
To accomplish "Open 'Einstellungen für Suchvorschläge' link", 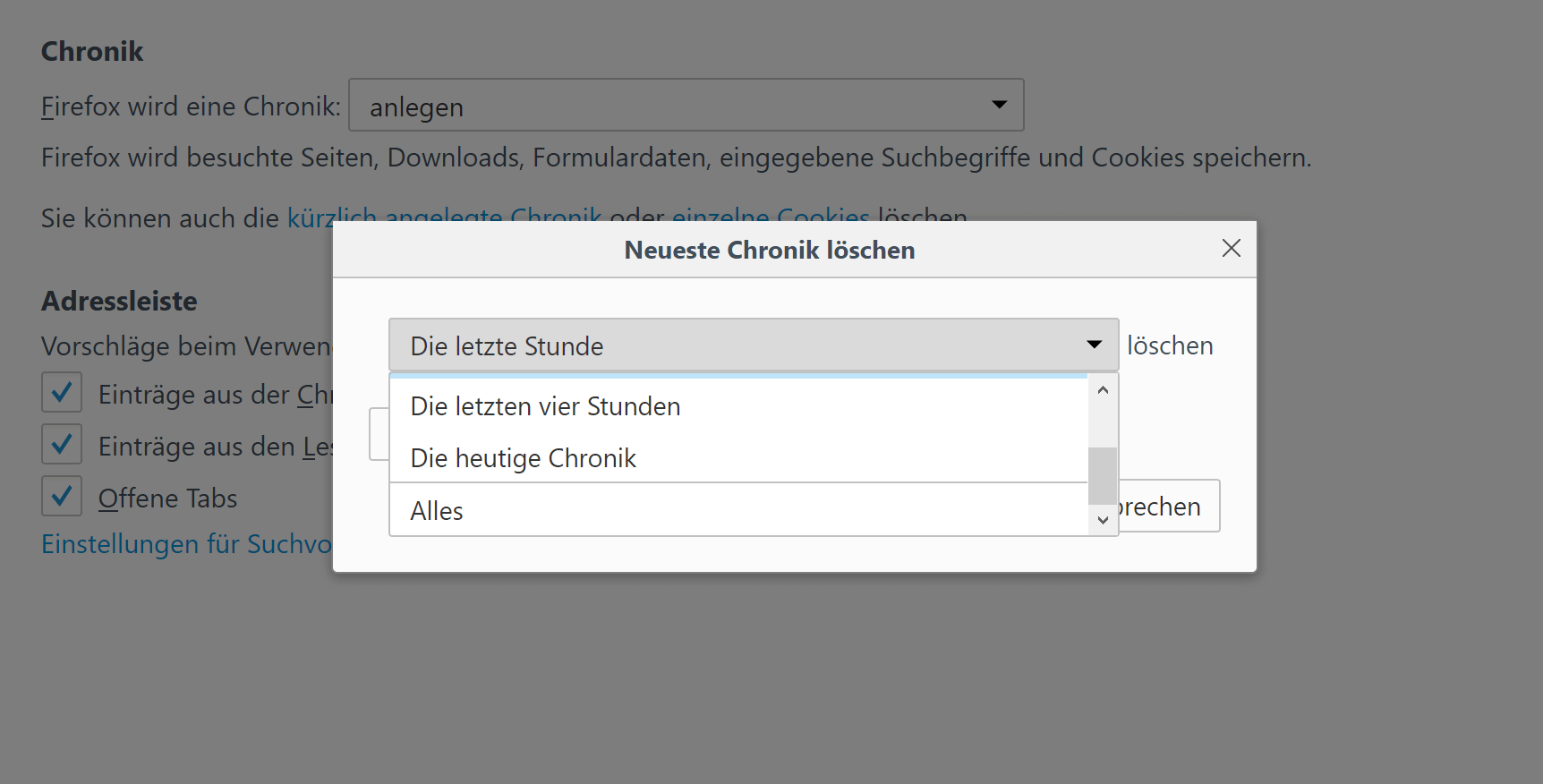I will pos(187,544).
